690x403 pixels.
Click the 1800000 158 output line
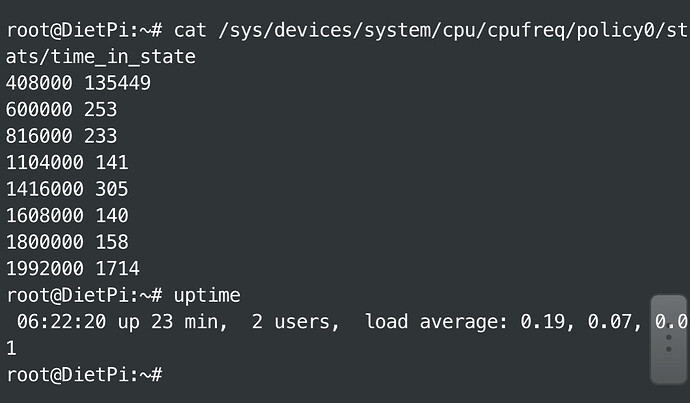click(x=67, y=242)
